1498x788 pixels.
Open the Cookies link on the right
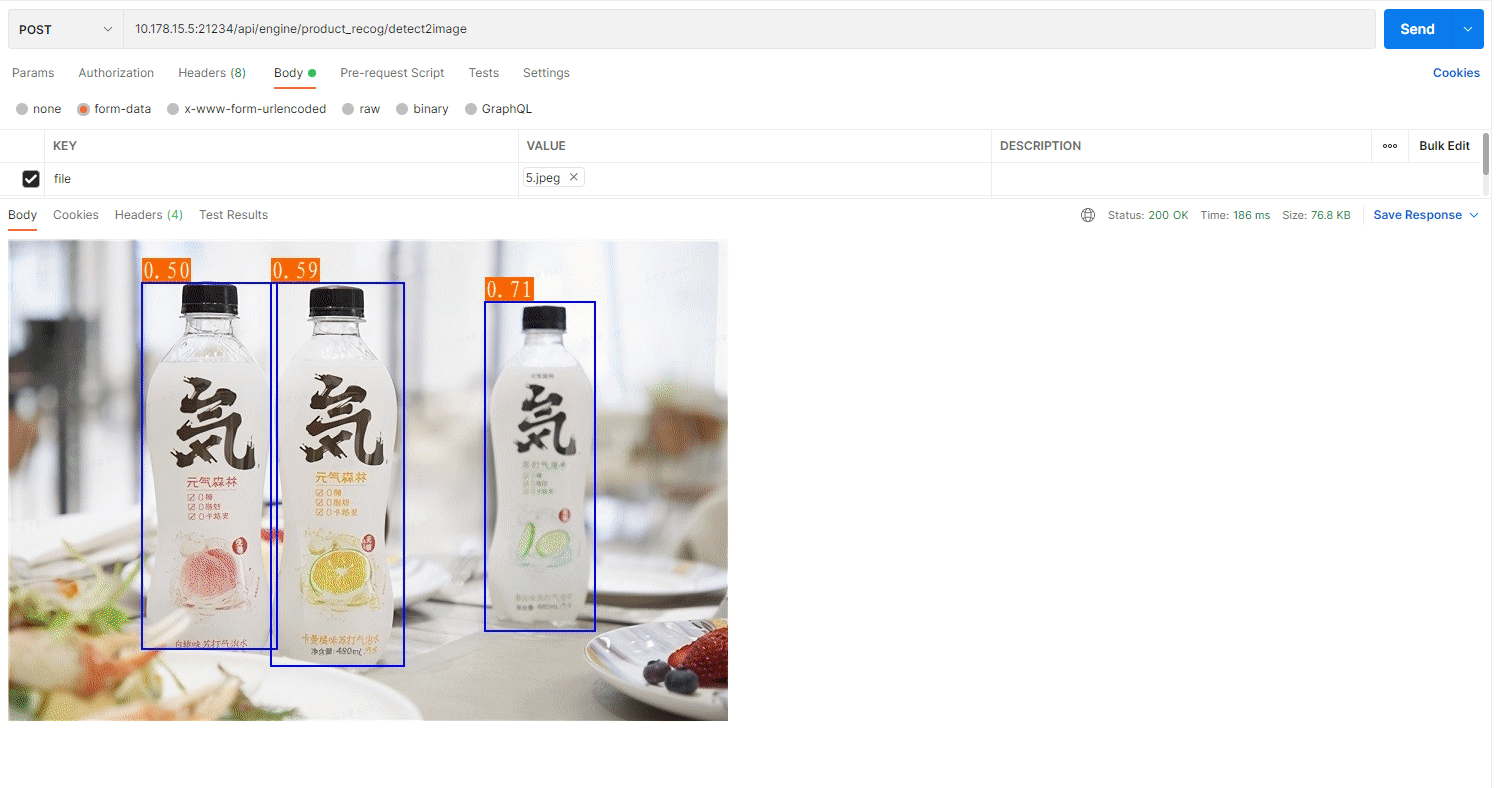pyautogui.click(x=1456, y=73)
